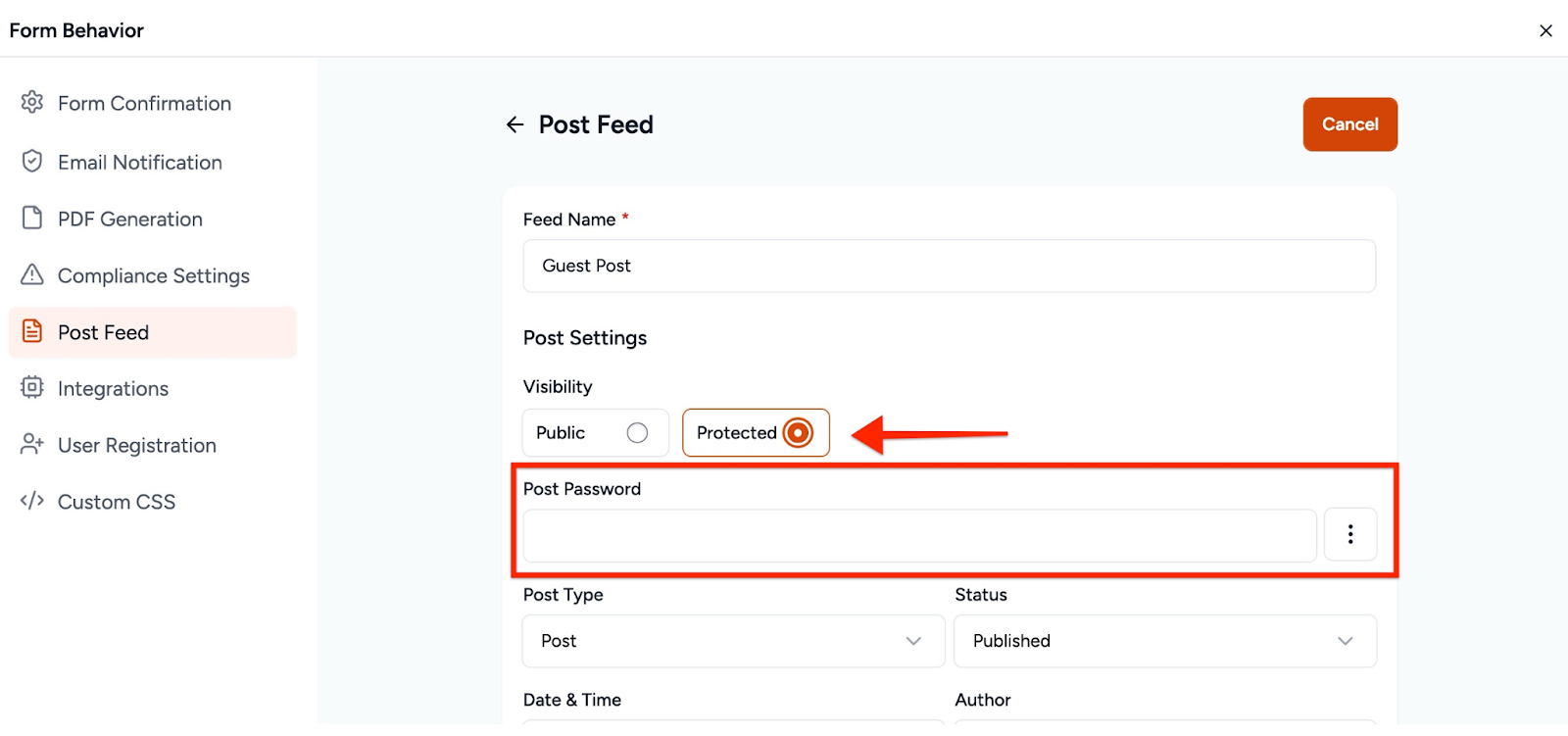Expand the Status dropdown showing Published
Screen dimensions: 1568x736
click(x=1164, y=641)
